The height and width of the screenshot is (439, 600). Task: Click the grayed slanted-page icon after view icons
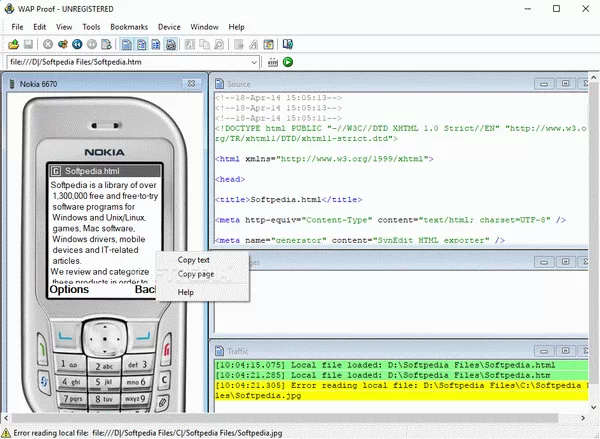[190, 44]
